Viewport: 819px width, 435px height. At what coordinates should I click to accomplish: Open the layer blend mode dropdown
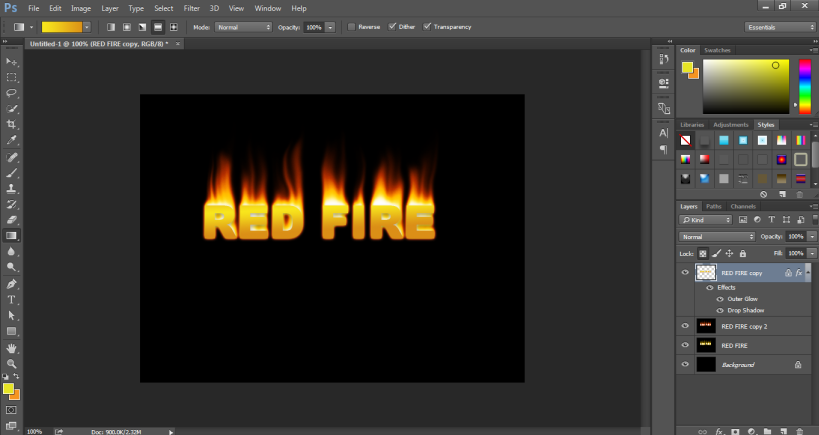click(717, 237)
